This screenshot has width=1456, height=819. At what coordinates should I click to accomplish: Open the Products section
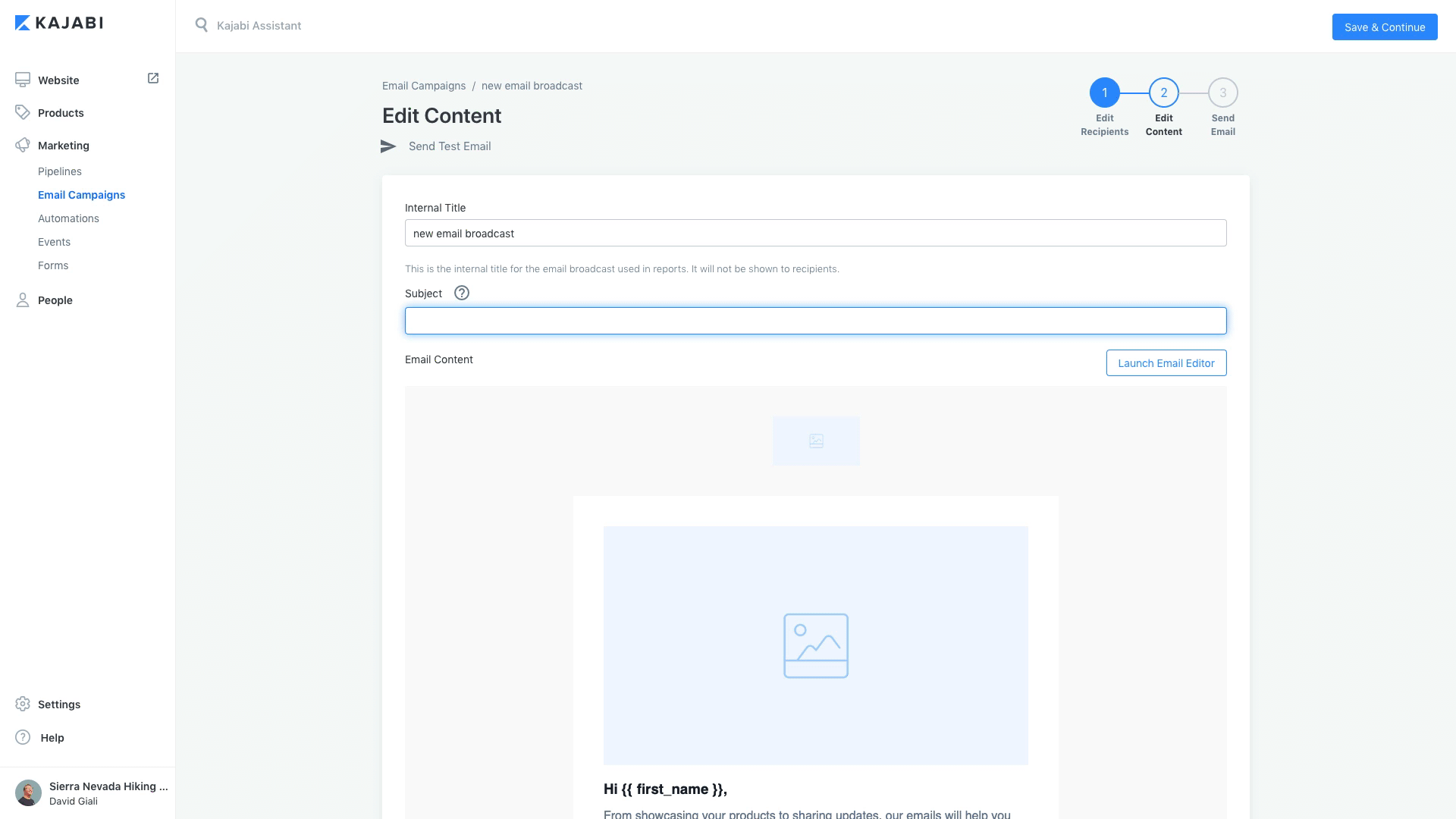coord(61,112)
